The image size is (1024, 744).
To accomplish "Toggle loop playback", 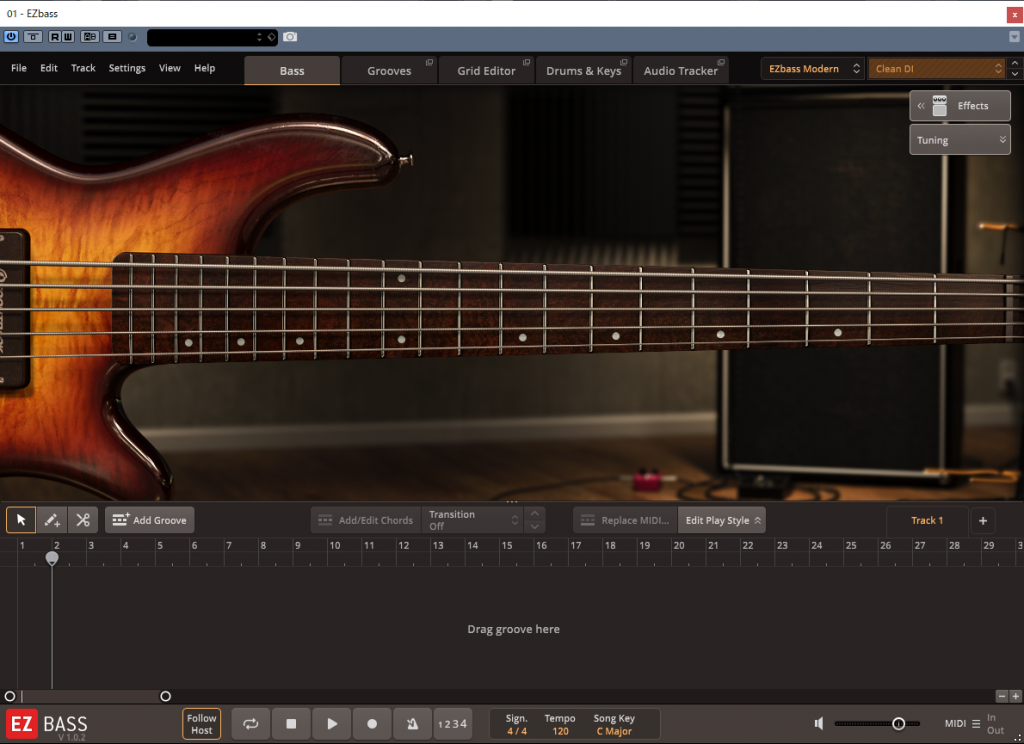I will click(x=251, y=724).
